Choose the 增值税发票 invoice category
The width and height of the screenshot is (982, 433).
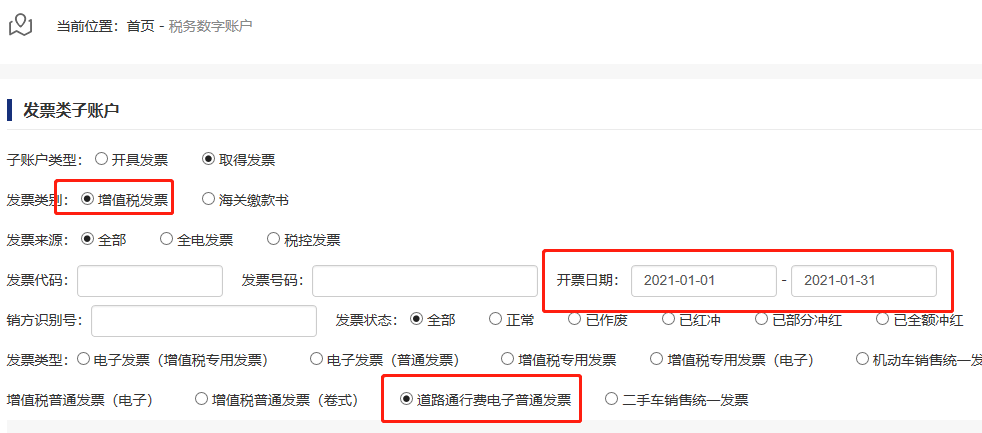[88, 199]
